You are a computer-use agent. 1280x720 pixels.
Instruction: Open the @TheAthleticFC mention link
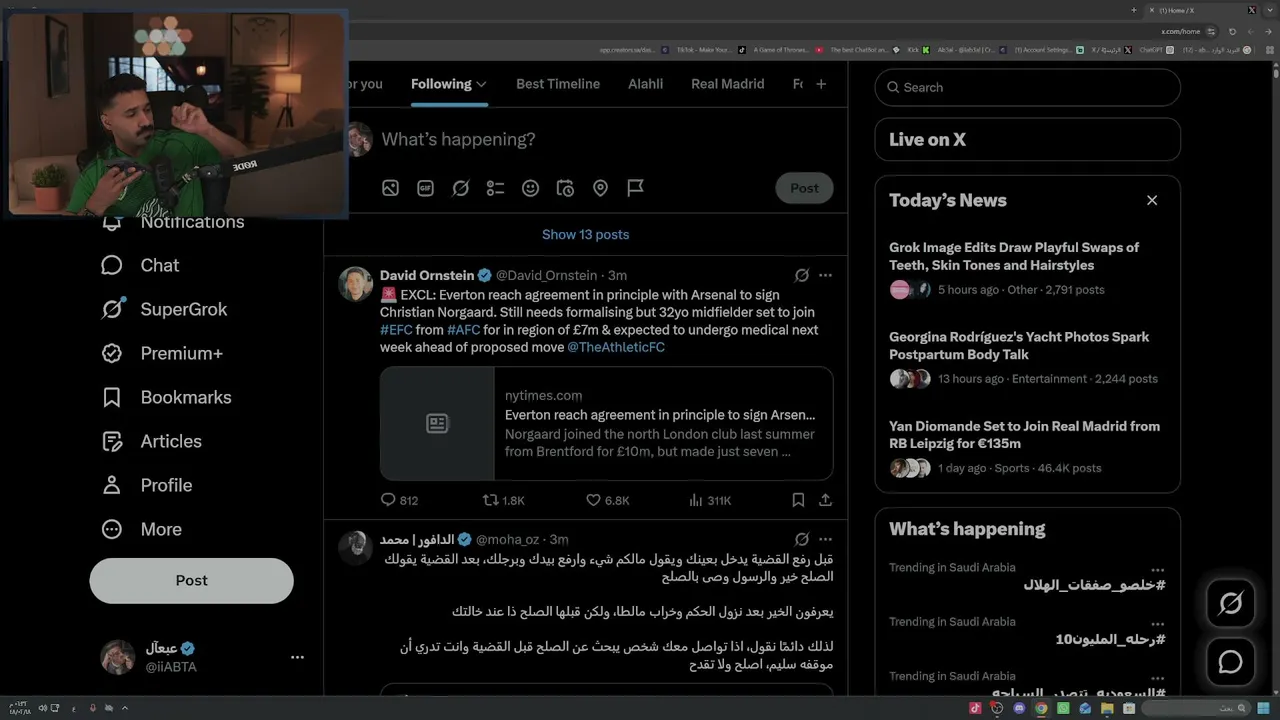616,347
